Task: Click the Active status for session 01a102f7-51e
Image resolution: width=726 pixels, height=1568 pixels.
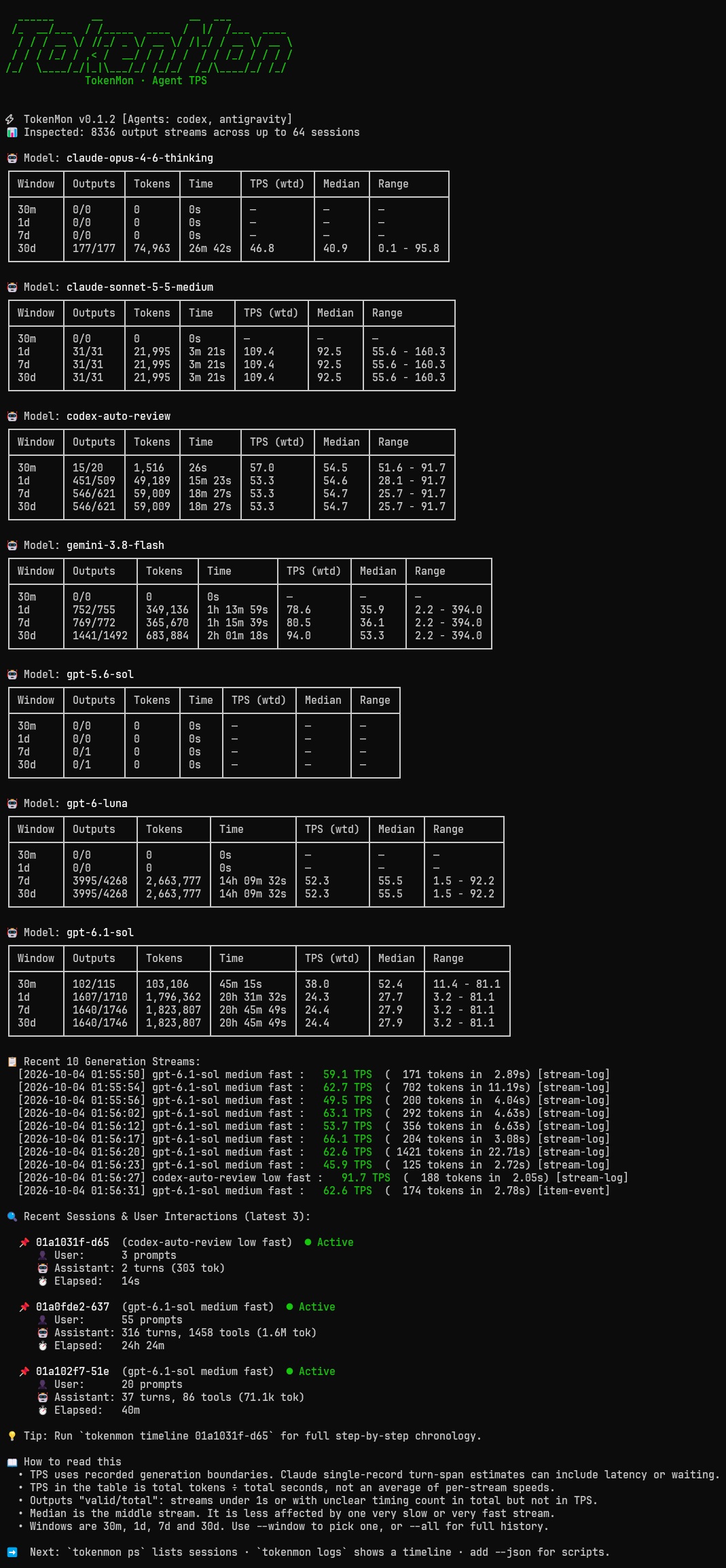Action: 311,1372
